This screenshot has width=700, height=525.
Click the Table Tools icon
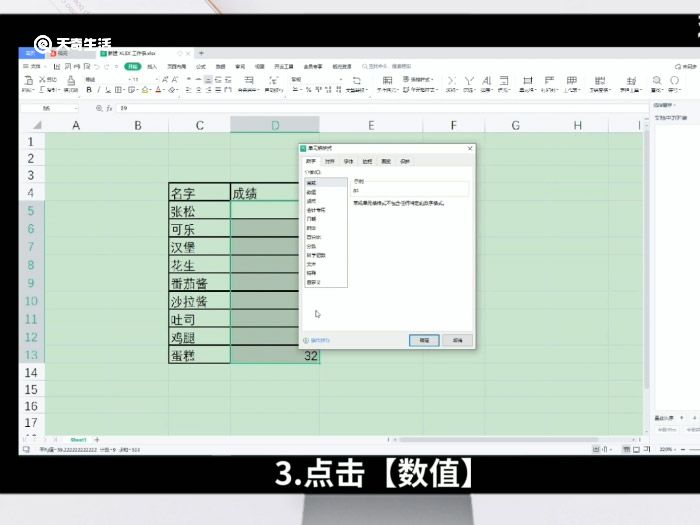pos(631,81)
